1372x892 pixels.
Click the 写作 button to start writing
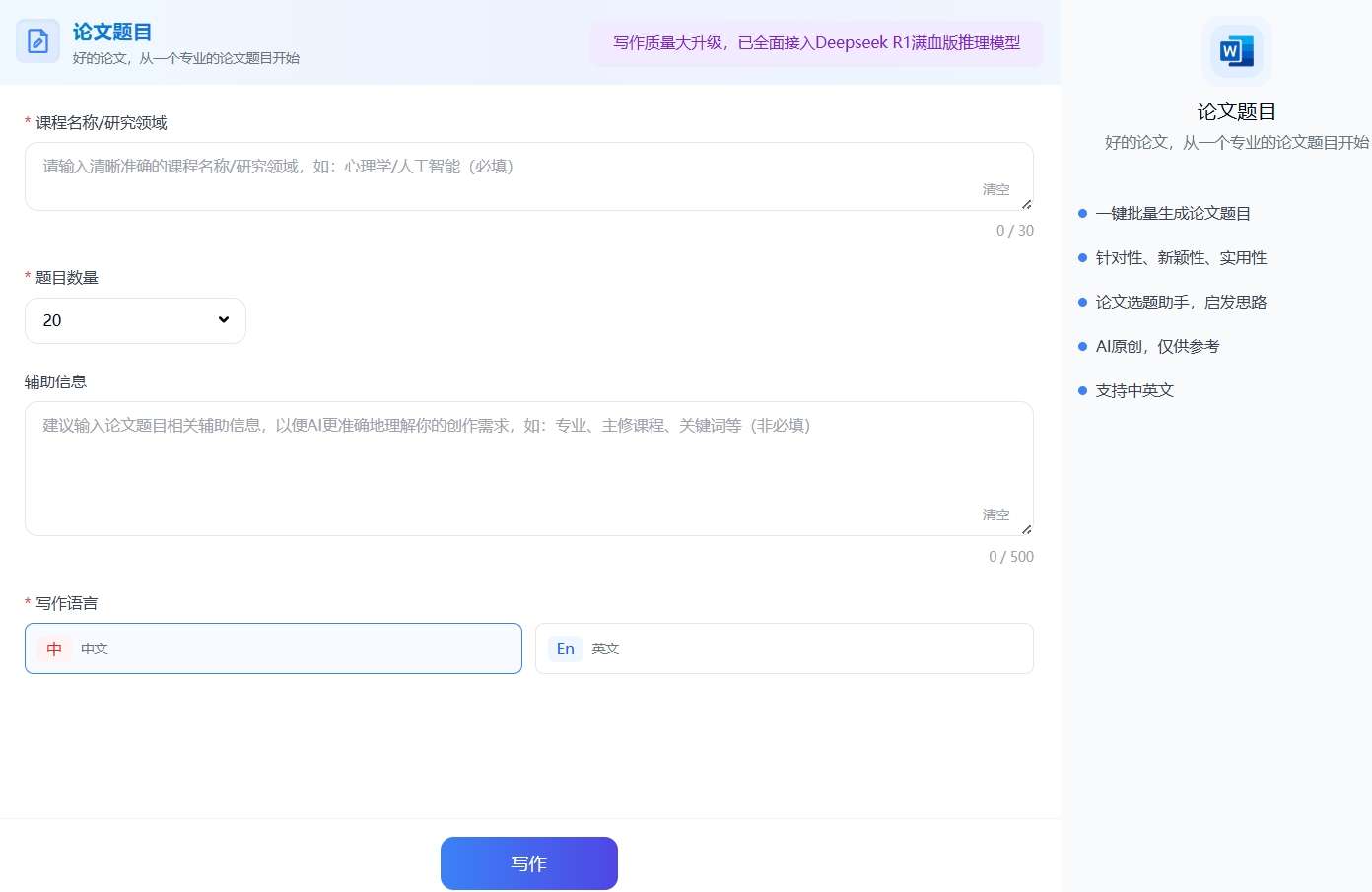click(x=529, y=863)
